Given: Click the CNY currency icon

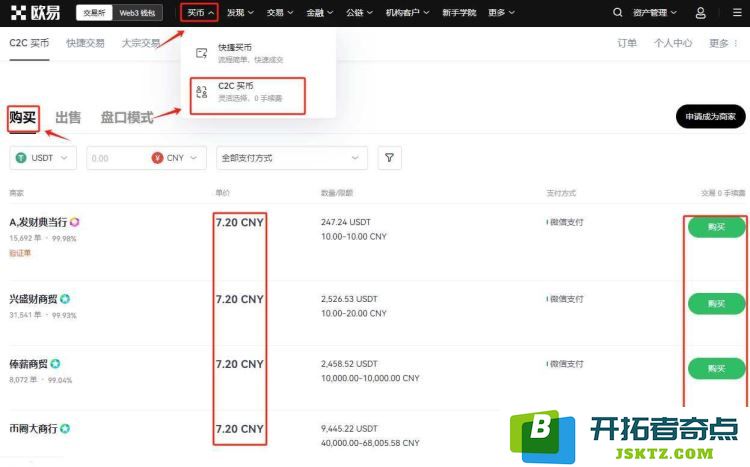Looking at the screenshot, I should (x=157, y=158).
